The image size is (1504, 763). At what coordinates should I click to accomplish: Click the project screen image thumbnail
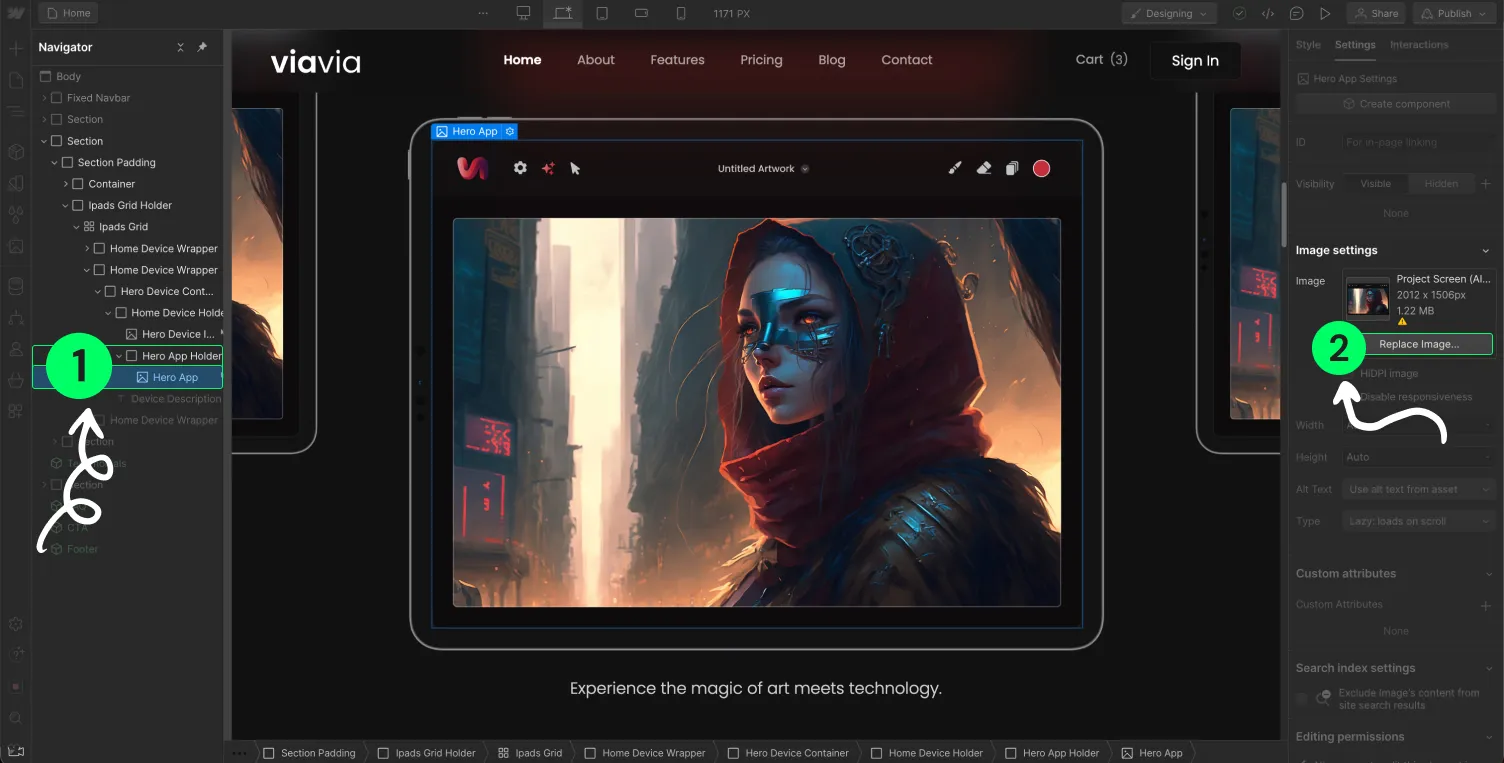pos(1367,299)
